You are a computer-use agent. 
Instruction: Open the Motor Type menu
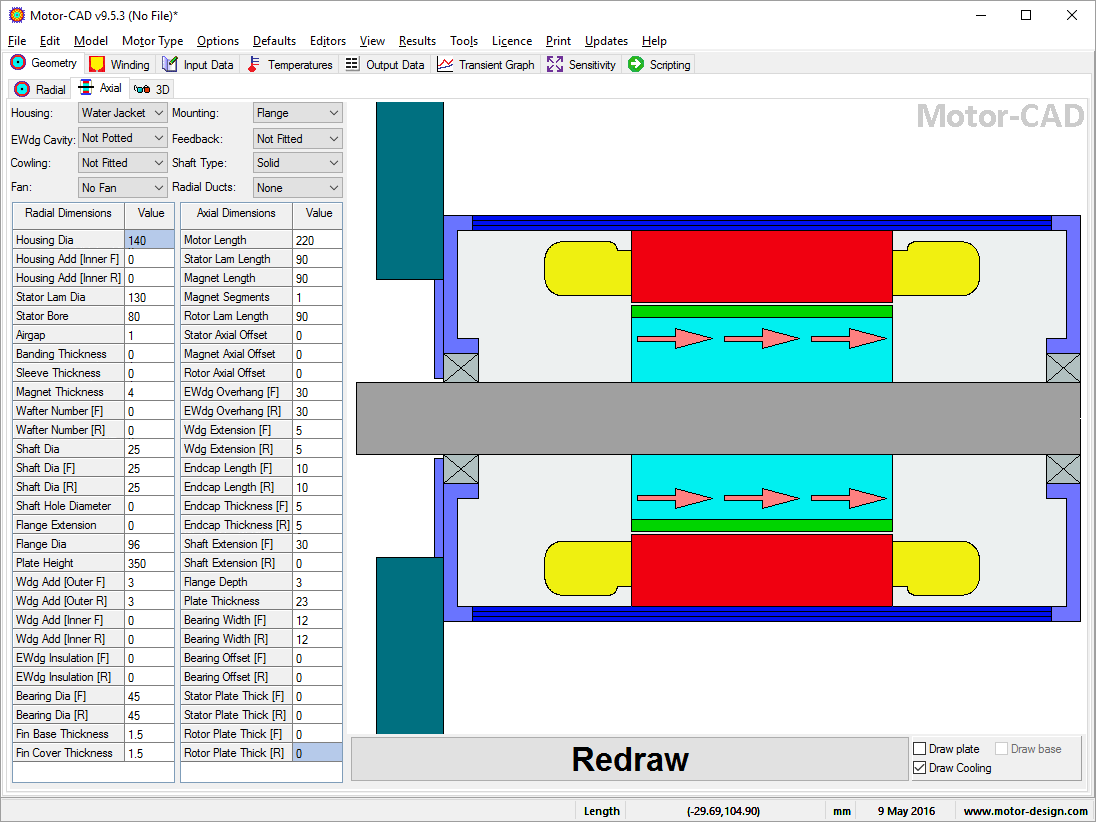(x=152, y=41)
